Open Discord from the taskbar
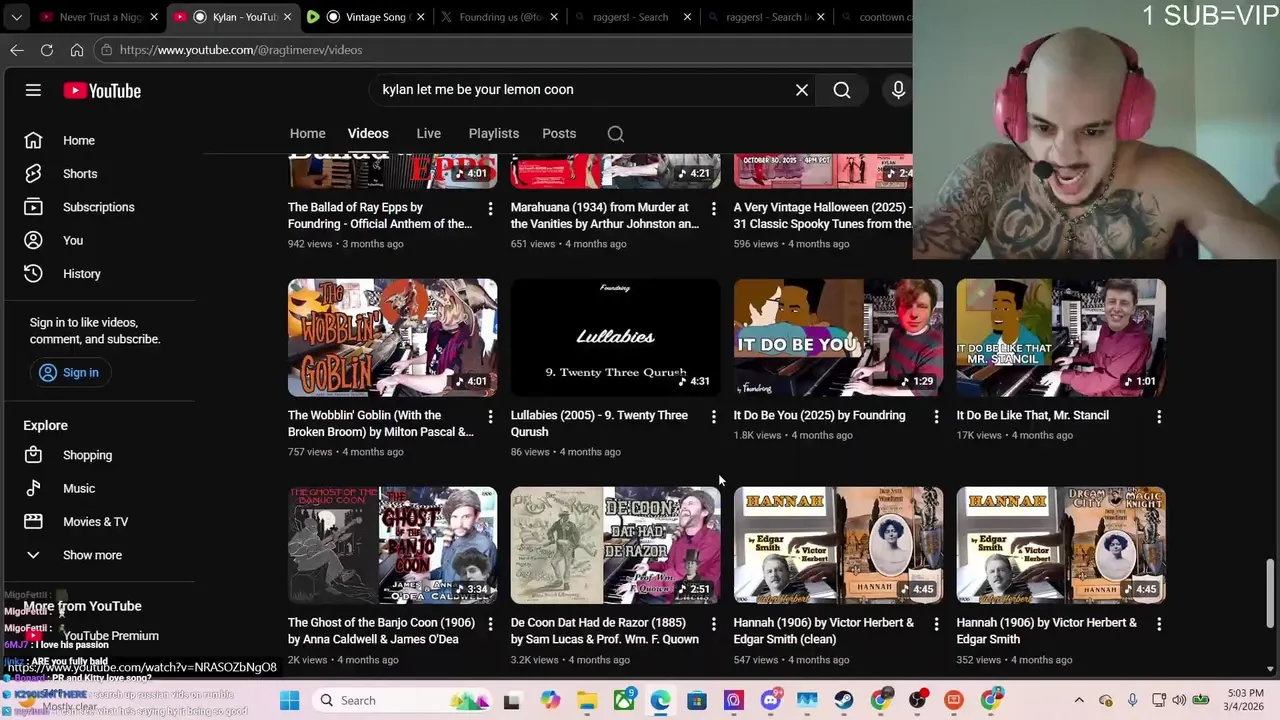 [x=770, y=700]
